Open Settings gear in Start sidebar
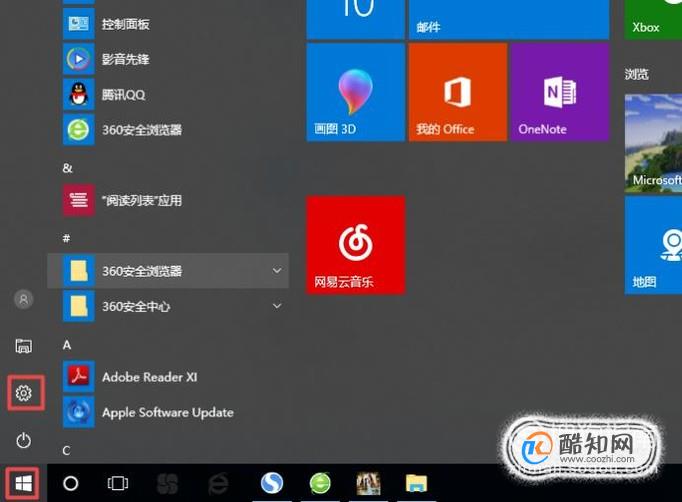 pyautogui.click(x=23, y=393)
